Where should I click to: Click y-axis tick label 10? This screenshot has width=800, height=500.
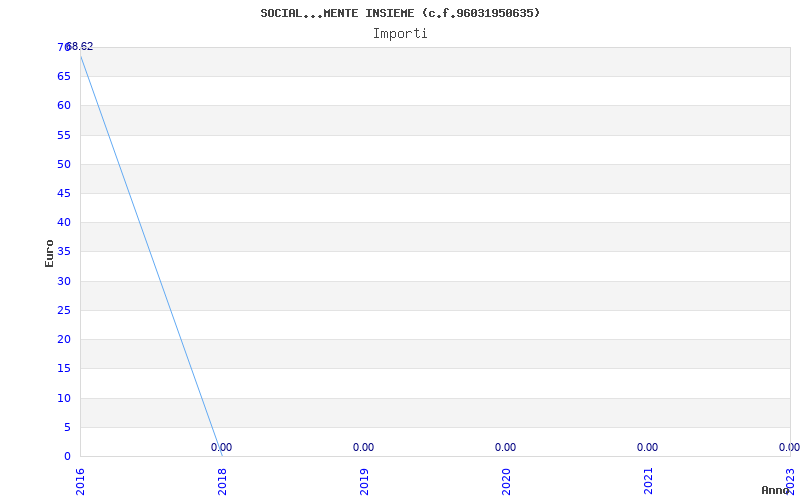pos(64,398)
